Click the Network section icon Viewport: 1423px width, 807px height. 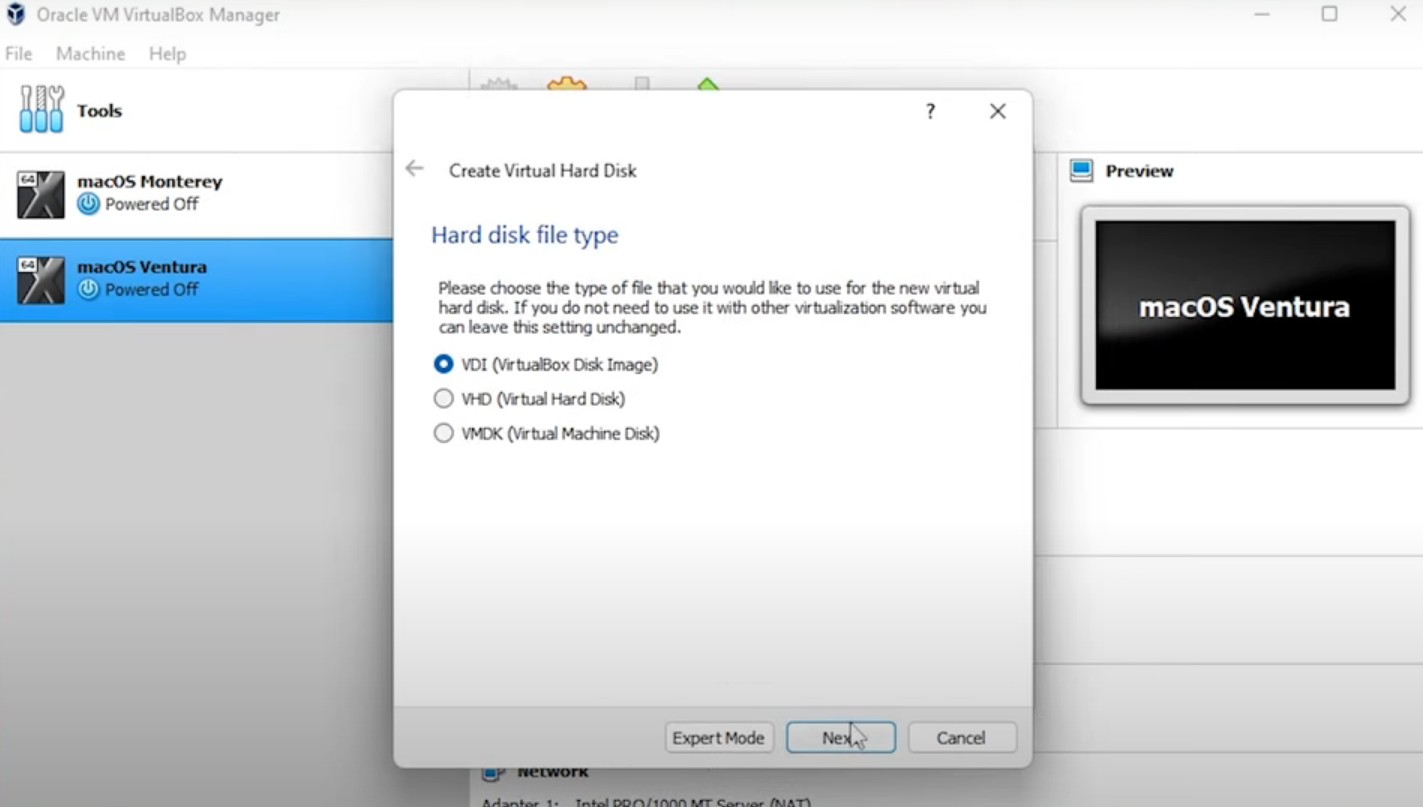(x=493, y=772)
